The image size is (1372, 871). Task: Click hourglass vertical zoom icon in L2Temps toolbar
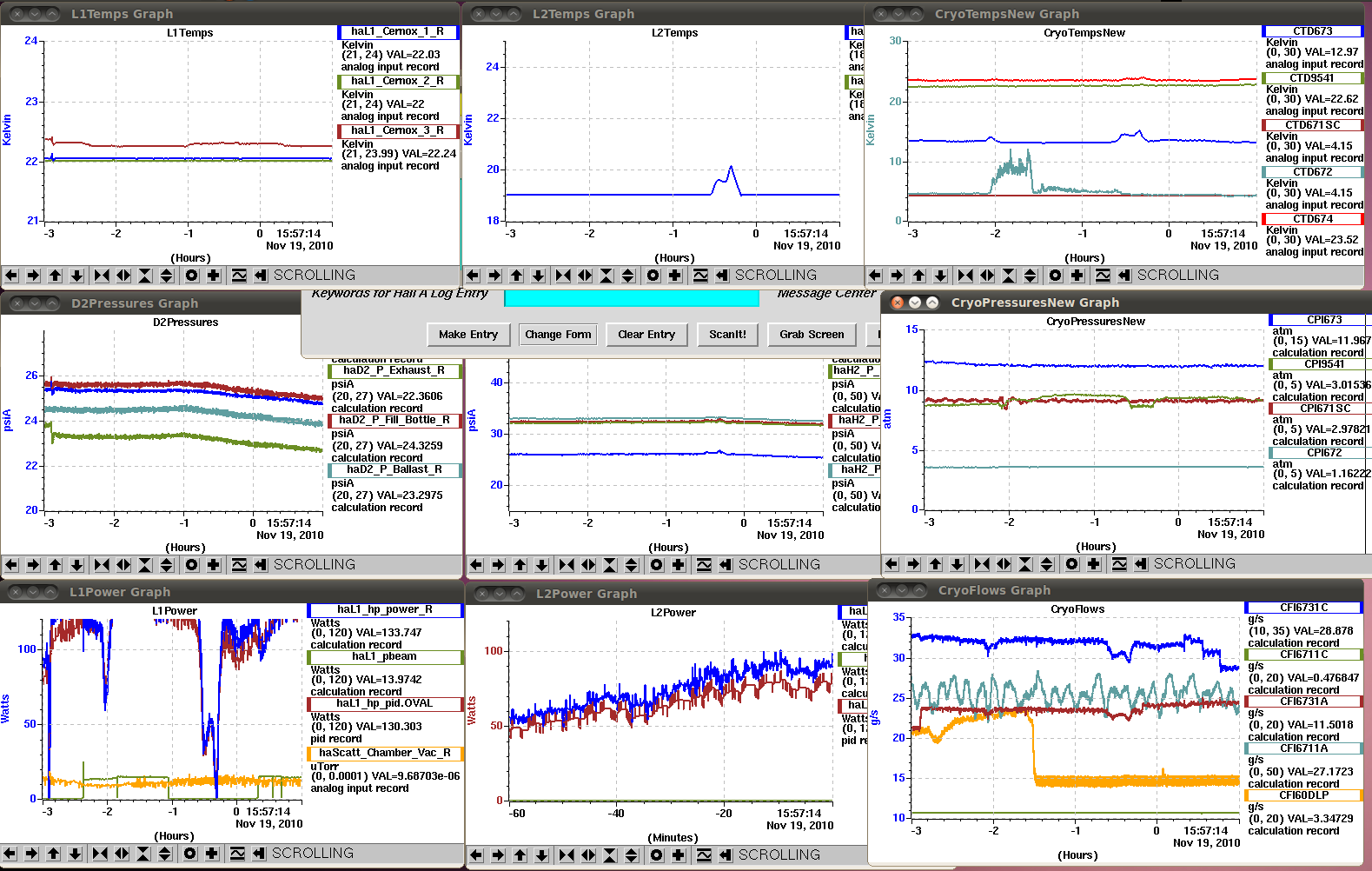point(606,276)
